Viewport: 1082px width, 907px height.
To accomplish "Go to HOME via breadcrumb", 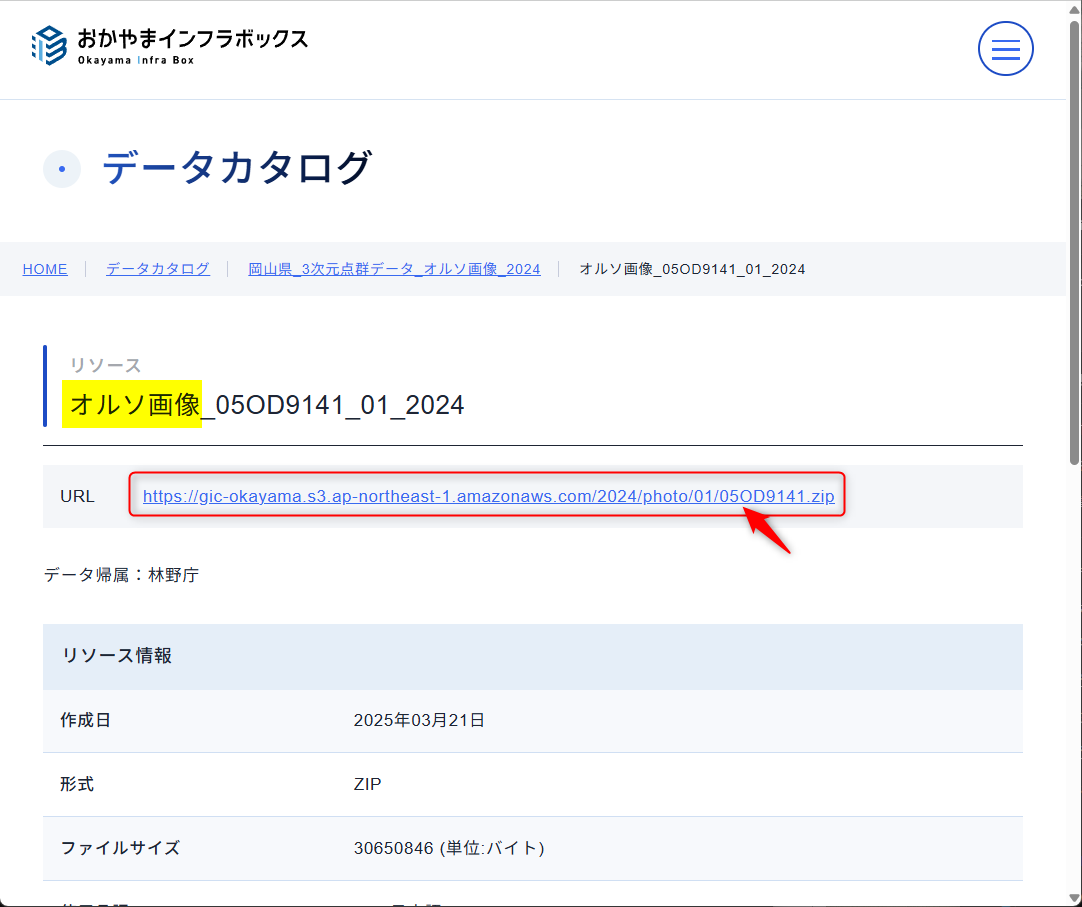I will 45,269.
